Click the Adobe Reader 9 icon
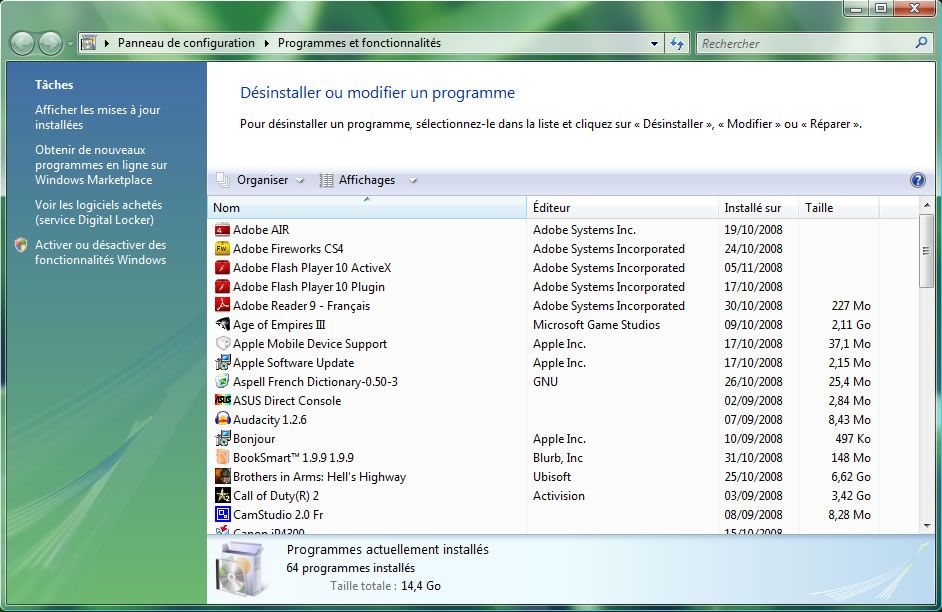 tap(222, 306)
